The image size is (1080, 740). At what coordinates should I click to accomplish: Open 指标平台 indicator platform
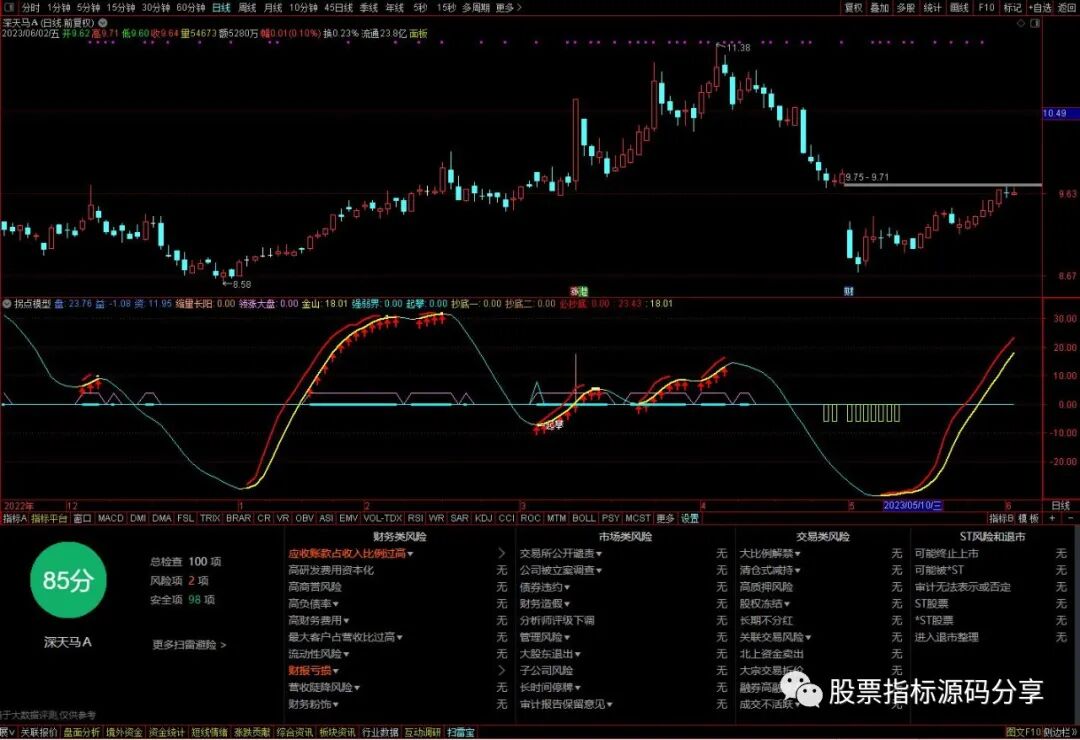[x=49, y=518]
